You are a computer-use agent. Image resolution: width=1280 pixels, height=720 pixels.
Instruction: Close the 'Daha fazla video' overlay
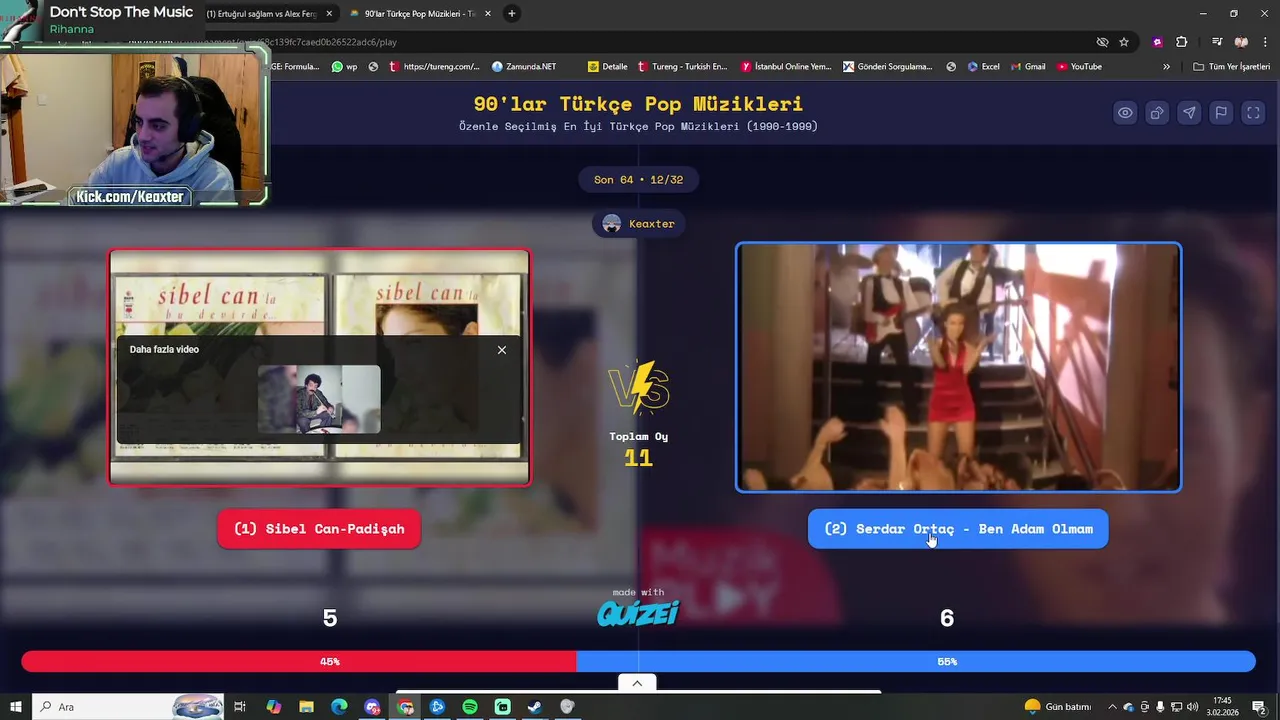(502, 350)
